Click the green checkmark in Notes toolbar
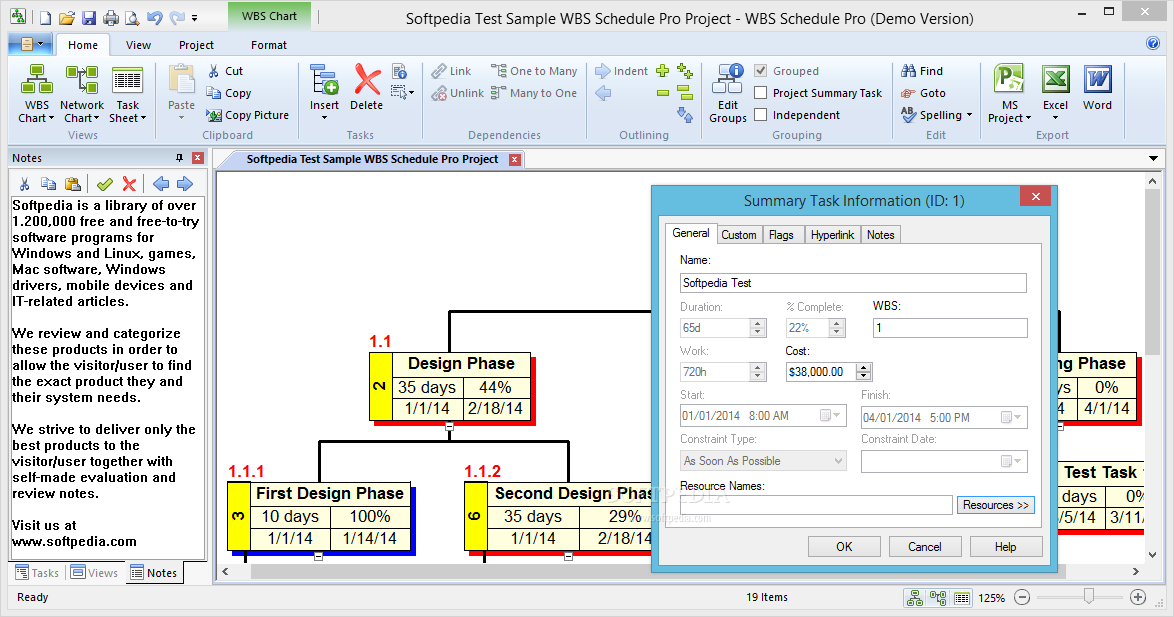The image size is (1174, 617). pos(105,183)
